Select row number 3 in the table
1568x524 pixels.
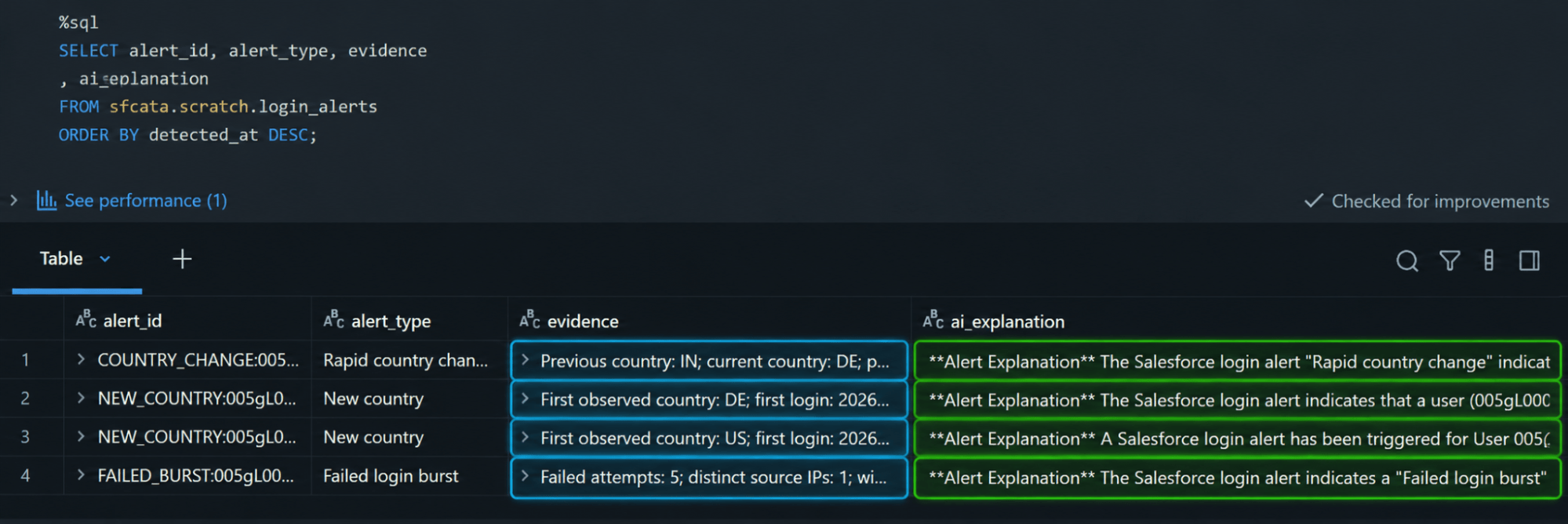(x=25, y=437)
